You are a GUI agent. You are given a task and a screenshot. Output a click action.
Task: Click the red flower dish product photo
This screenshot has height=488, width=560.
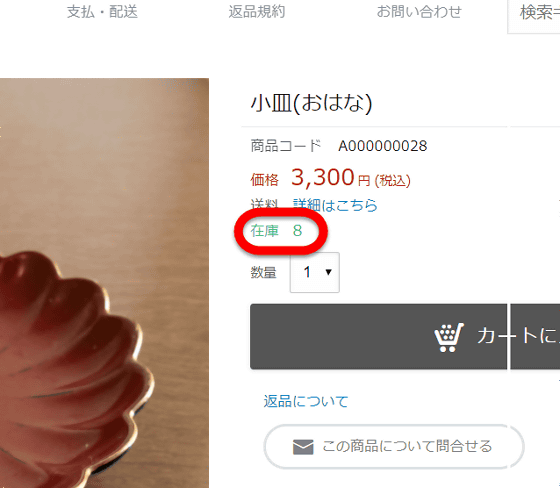[104, 283]
